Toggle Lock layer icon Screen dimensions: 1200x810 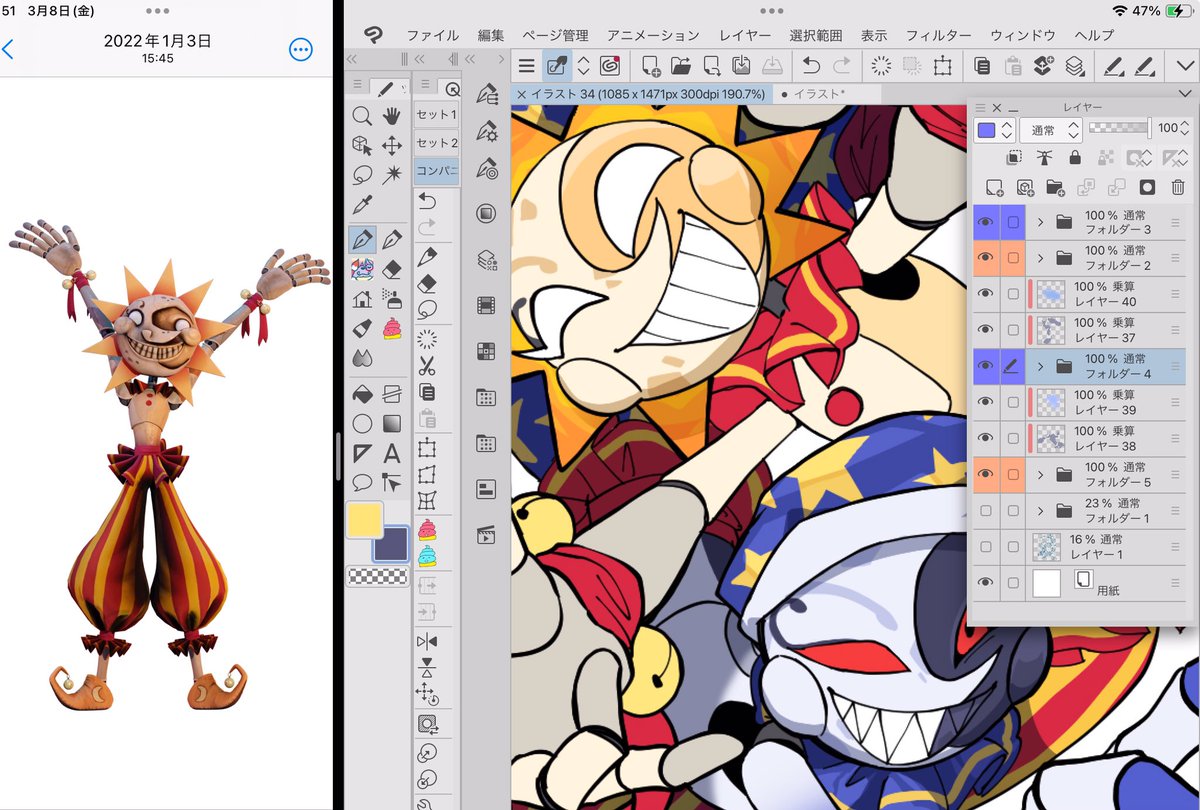[x=1075, y=158]
